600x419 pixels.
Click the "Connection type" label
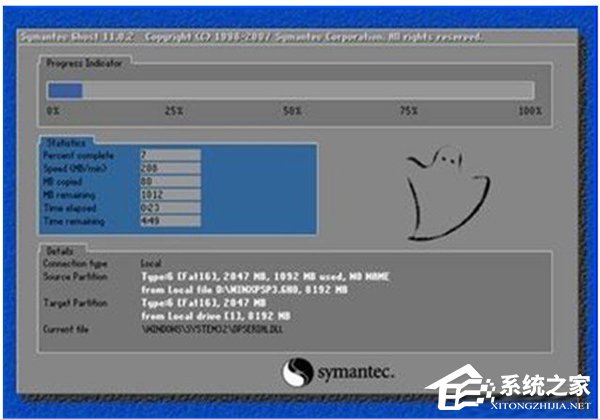75,264
